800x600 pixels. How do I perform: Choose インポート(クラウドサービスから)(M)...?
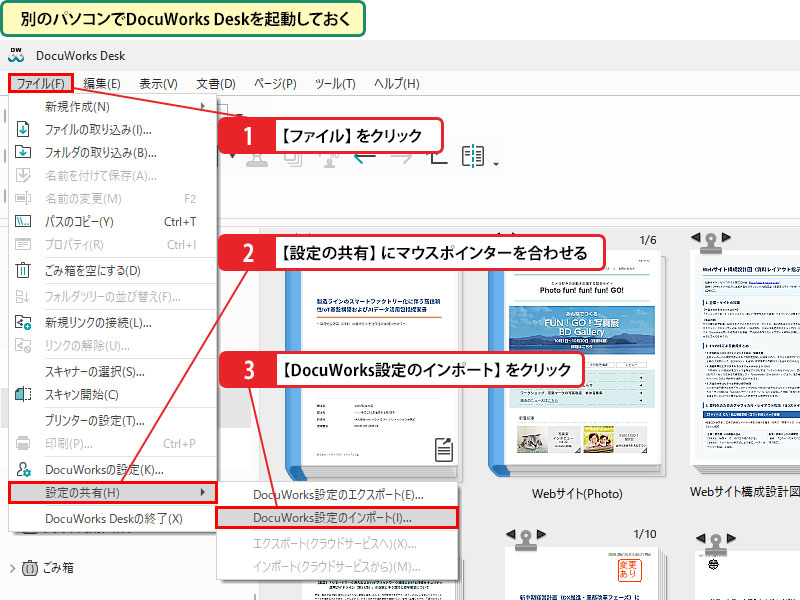[x=337, y=567]
